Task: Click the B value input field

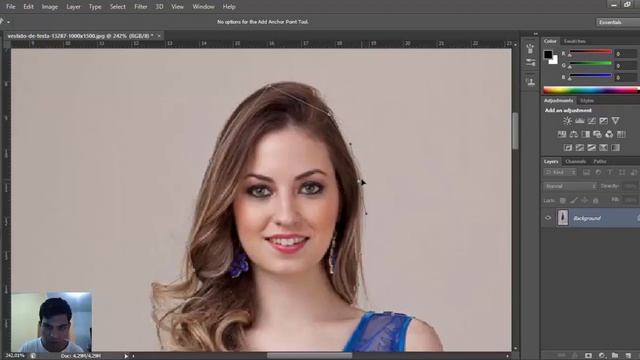Action: point(626,77)
